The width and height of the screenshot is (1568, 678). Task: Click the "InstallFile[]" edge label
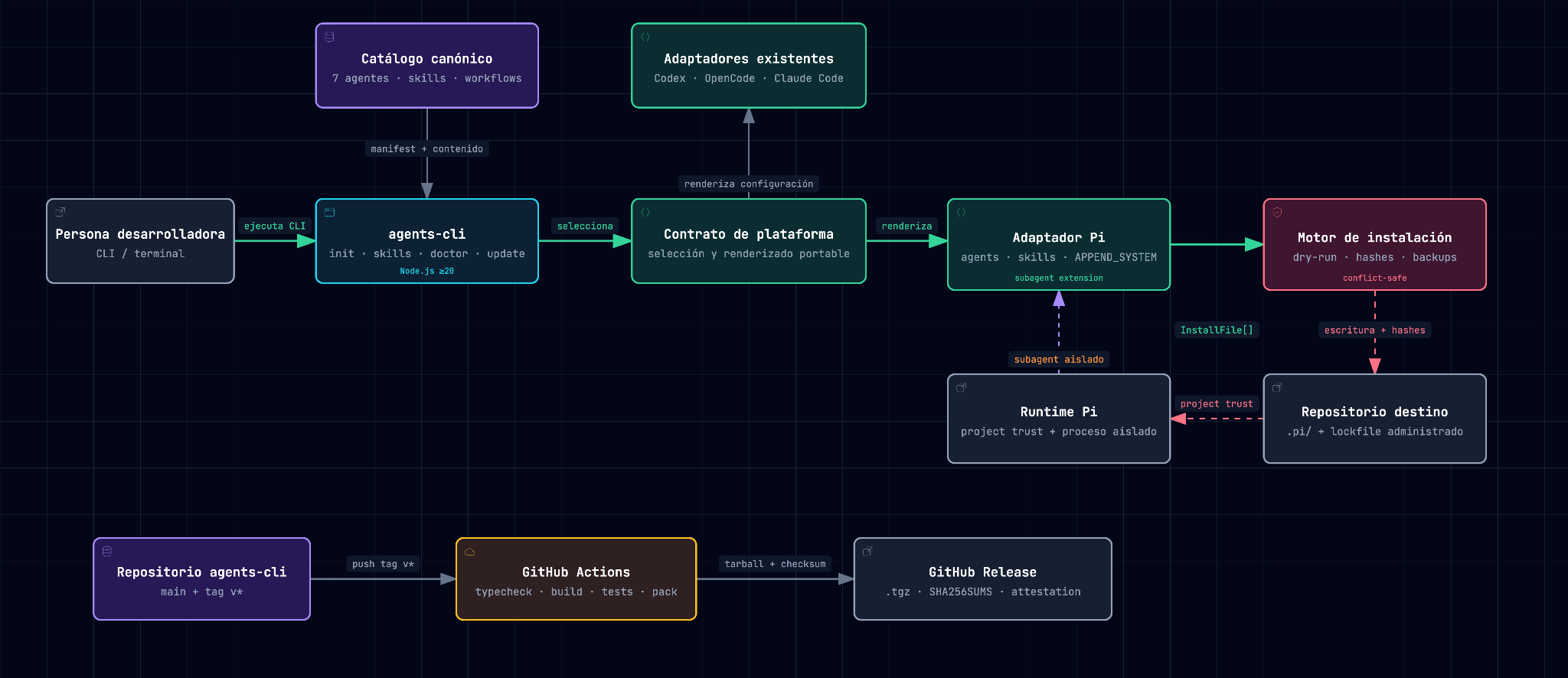pos(1217,330)
